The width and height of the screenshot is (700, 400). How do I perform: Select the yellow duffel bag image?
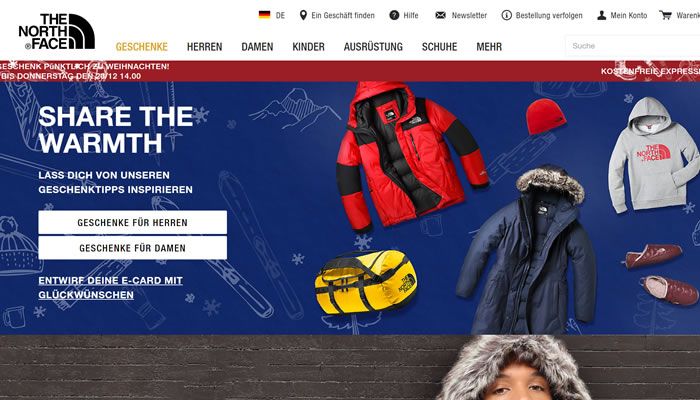pyautogui.click(x=366, y=282)
